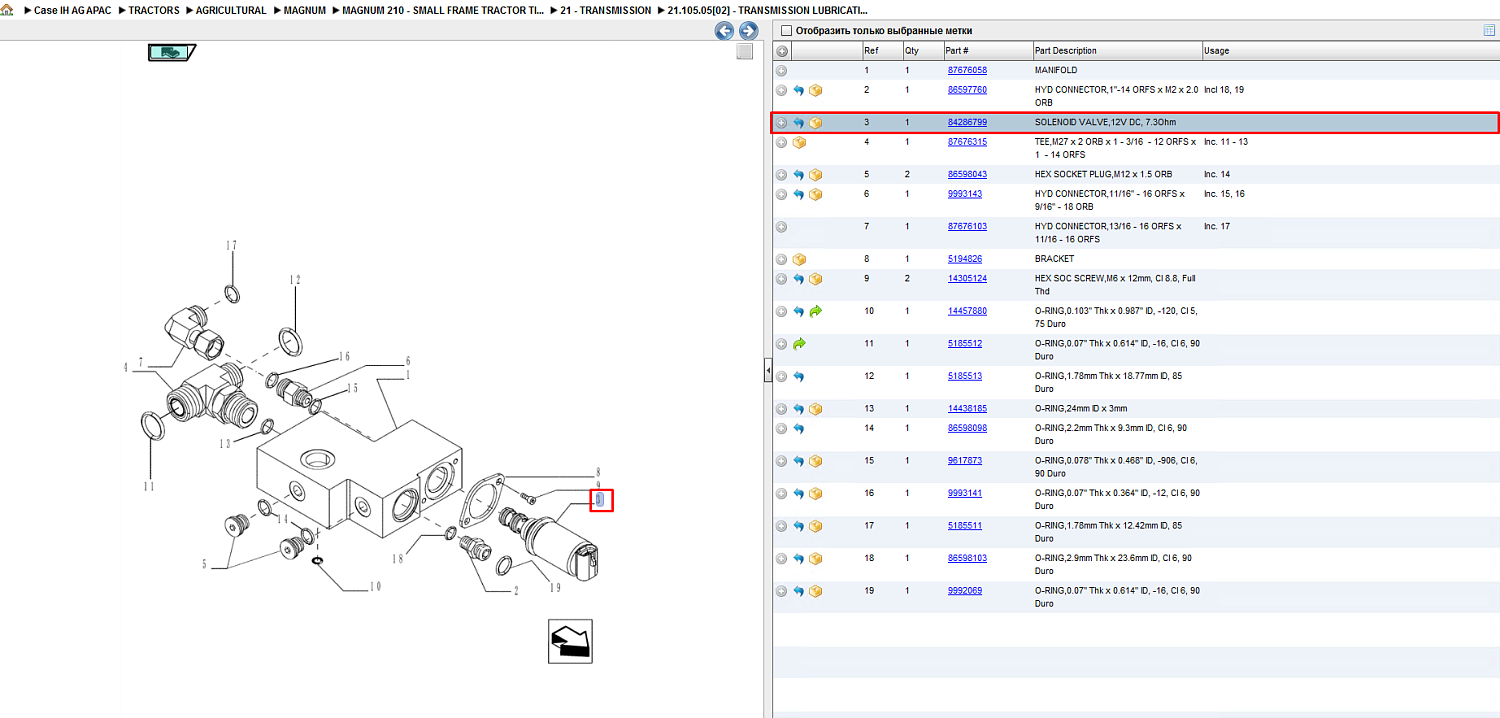The image size is (1500, 718).
Task: Click the blue arrow icon for part 86598098
Action: tap(799, 428)
